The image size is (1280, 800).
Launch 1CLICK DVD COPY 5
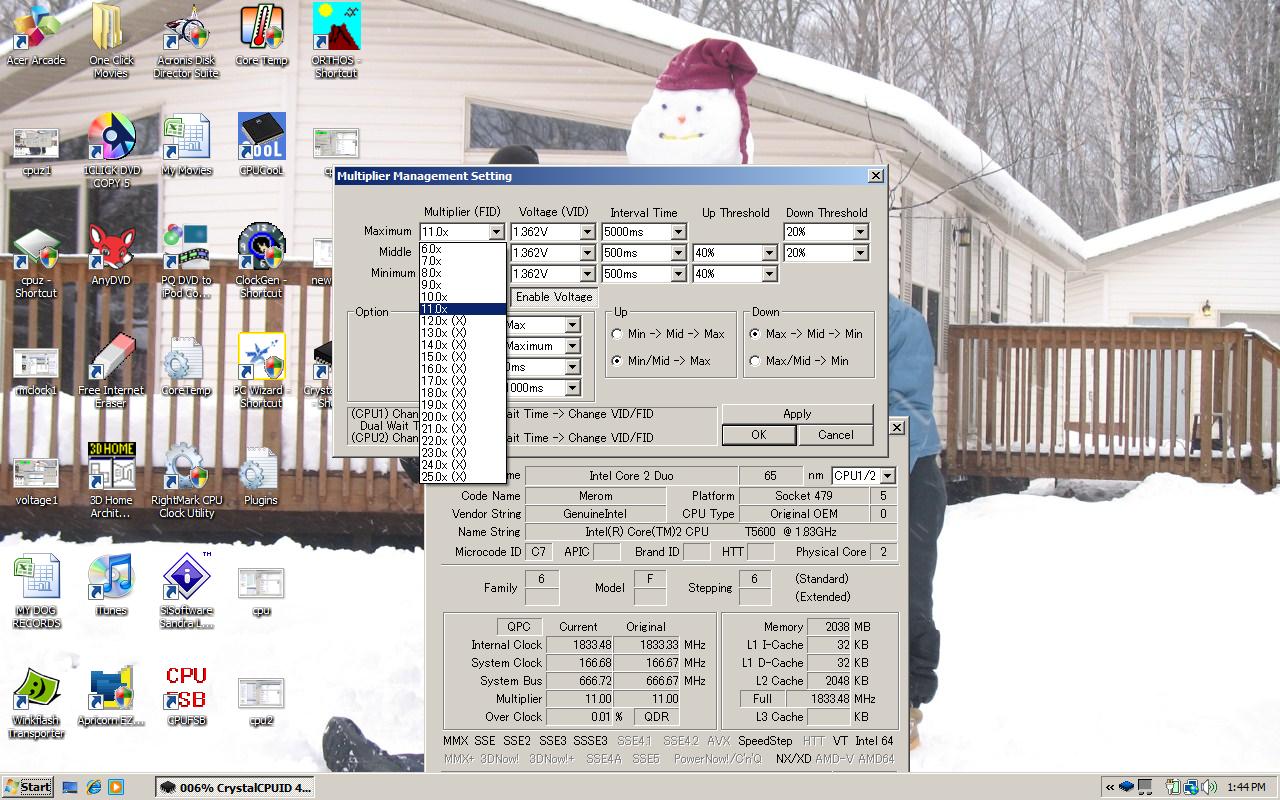(111, 151)
